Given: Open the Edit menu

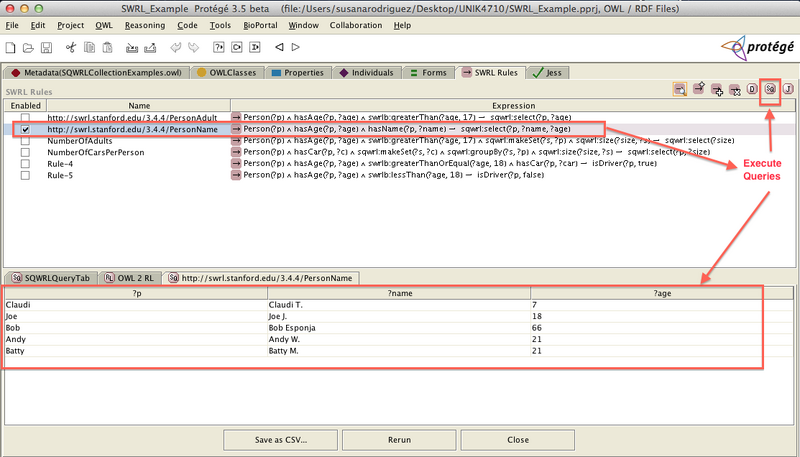Looking at the screenshot, I should (38, 25).
